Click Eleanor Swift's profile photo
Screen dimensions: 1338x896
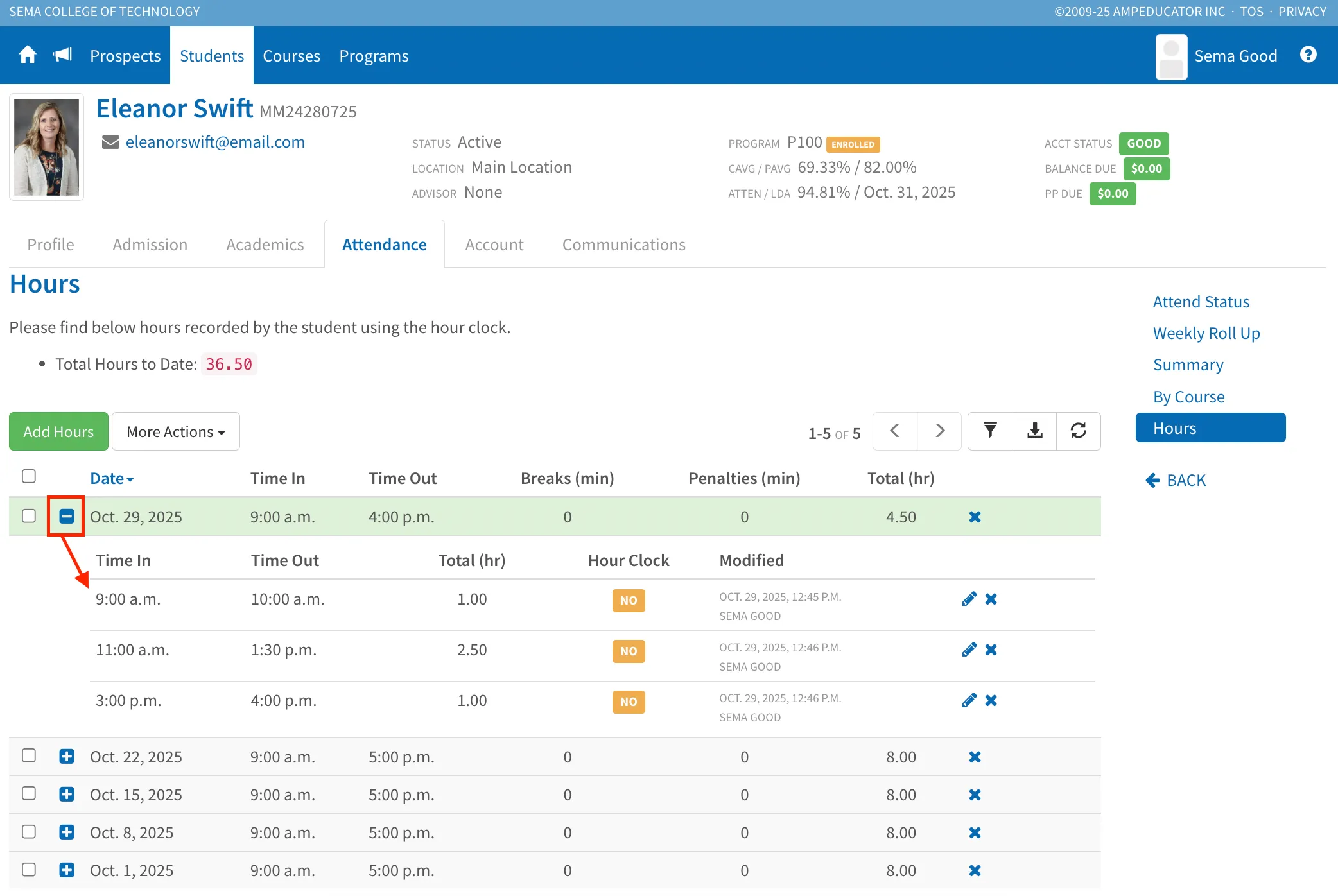[x=47, y=147]
